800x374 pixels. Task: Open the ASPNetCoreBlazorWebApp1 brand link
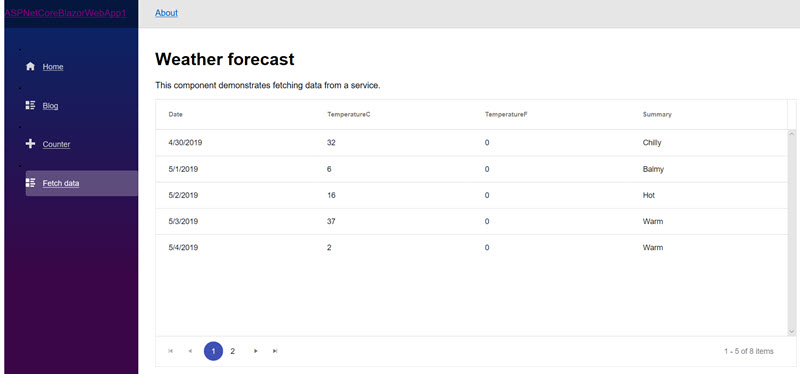[65, 13]
